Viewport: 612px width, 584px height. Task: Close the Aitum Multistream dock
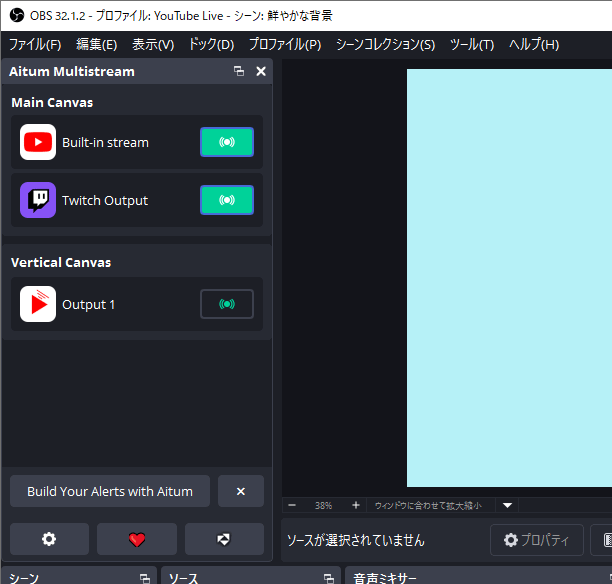pos(261,71)
